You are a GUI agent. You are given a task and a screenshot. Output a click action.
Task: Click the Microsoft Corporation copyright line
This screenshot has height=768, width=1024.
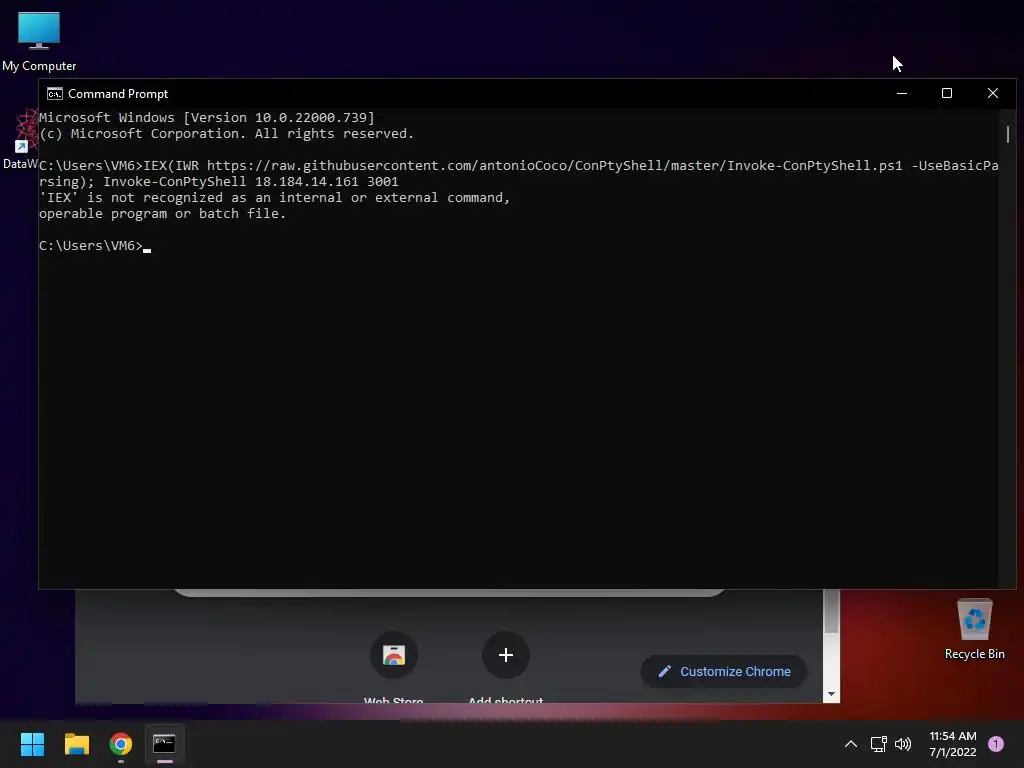click(227, 133)
